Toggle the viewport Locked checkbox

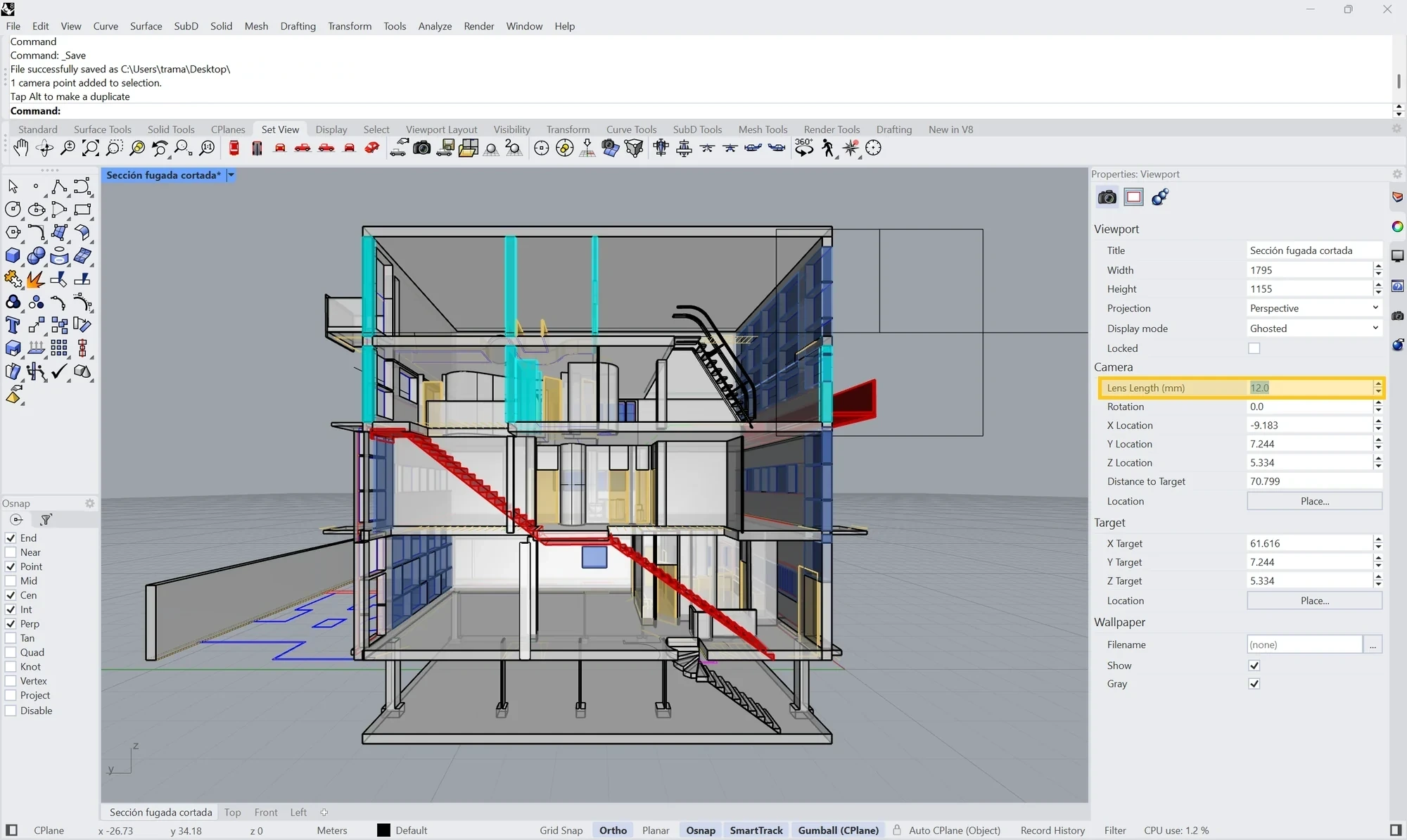pos(1254,348)
